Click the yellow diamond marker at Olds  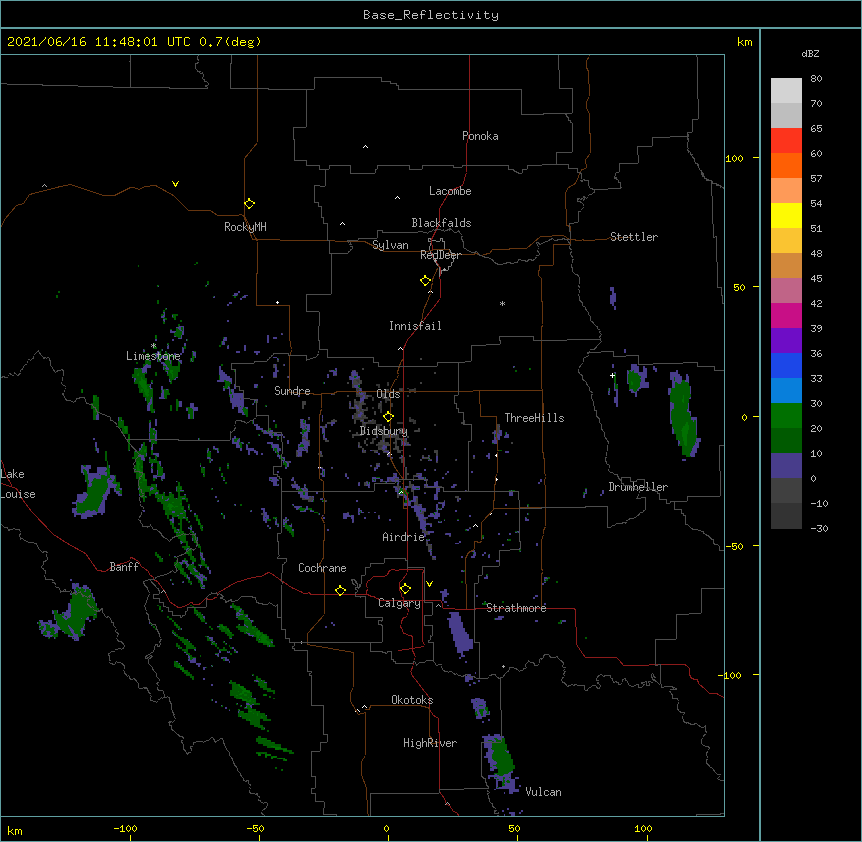pyautogui.click(x=388, y=416)
